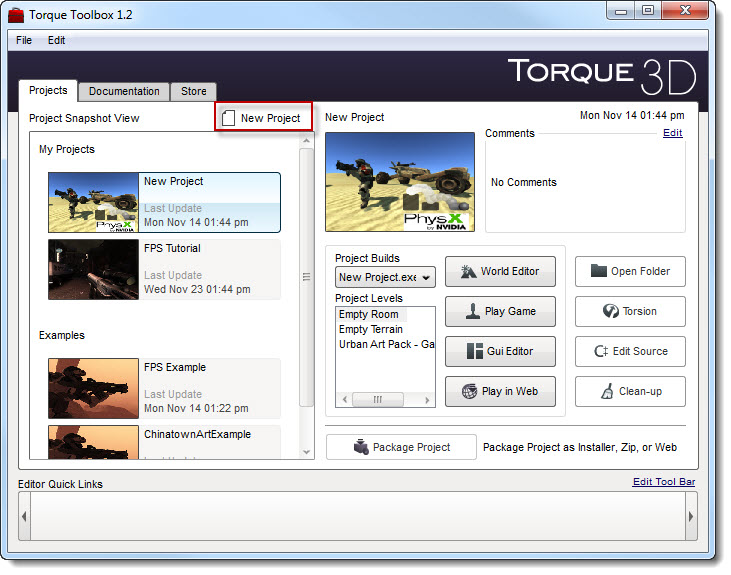
Task: Click Package Project button
Action: (x=401, y=447)
